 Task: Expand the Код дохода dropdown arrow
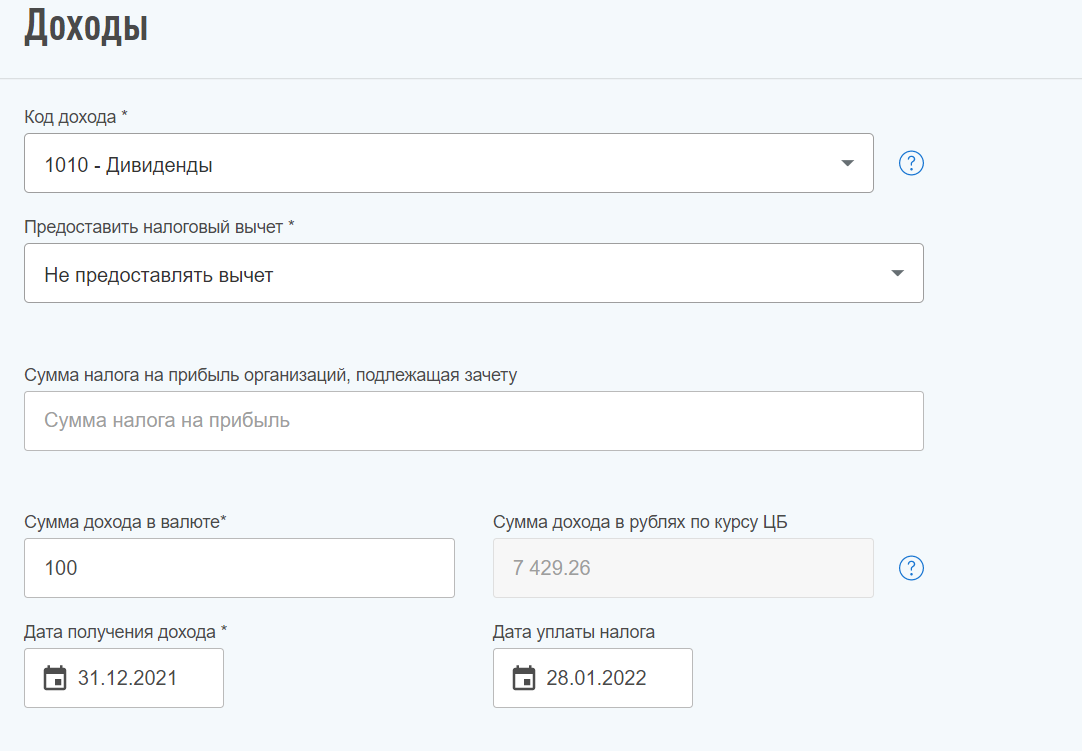[x=847, y=163]
